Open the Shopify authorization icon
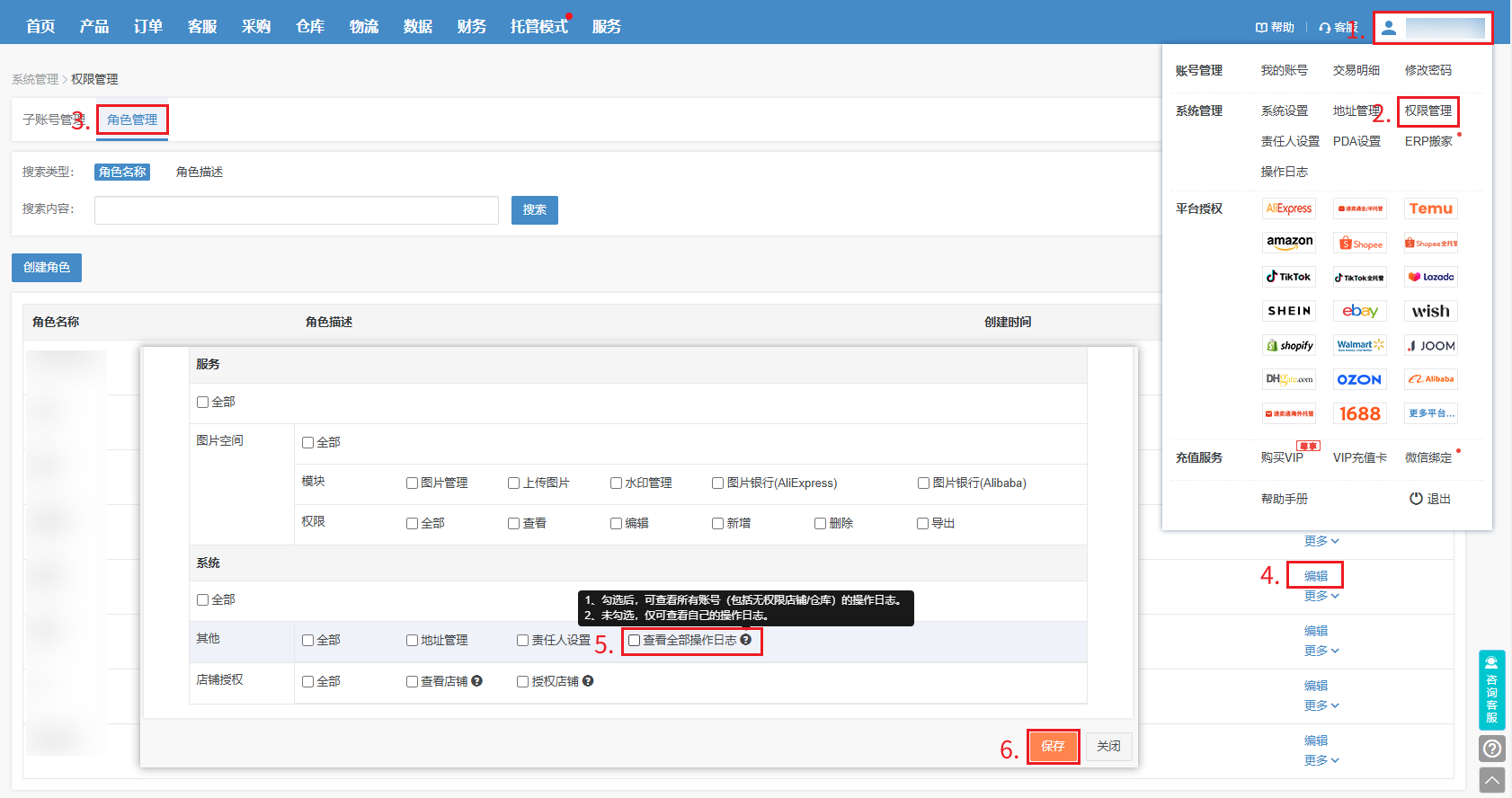This screenshot has width=1512, height=798. pos(1289,346)
